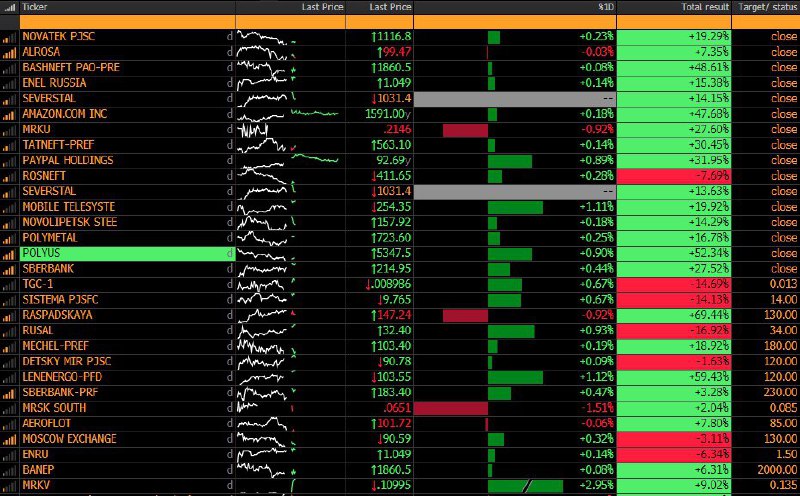Click the 230.00 target for SBERBANK-PRF
Screen dimensions: 800x496
(x=781, y=392)
